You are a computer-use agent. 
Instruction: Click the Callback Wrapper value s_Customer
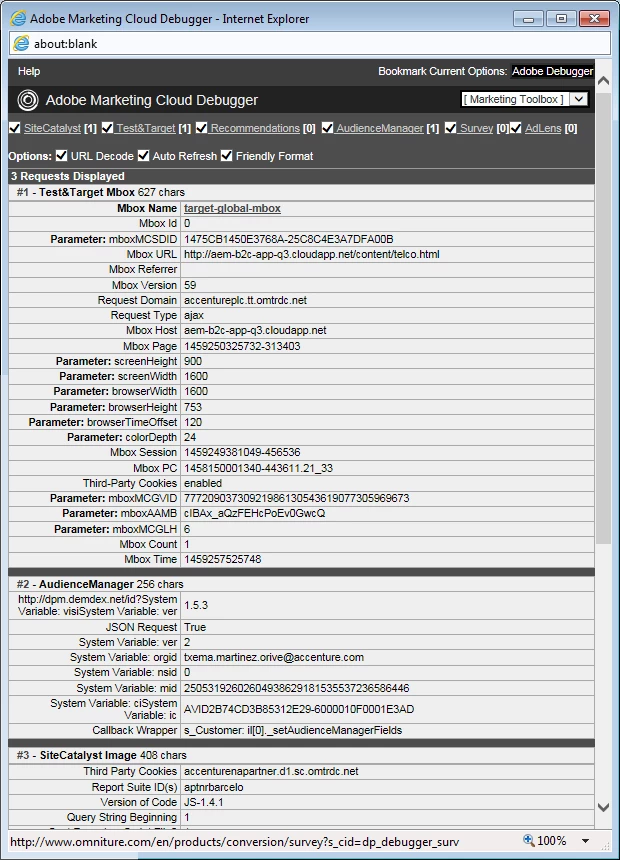pyautogui.click(x=293, y=731)
